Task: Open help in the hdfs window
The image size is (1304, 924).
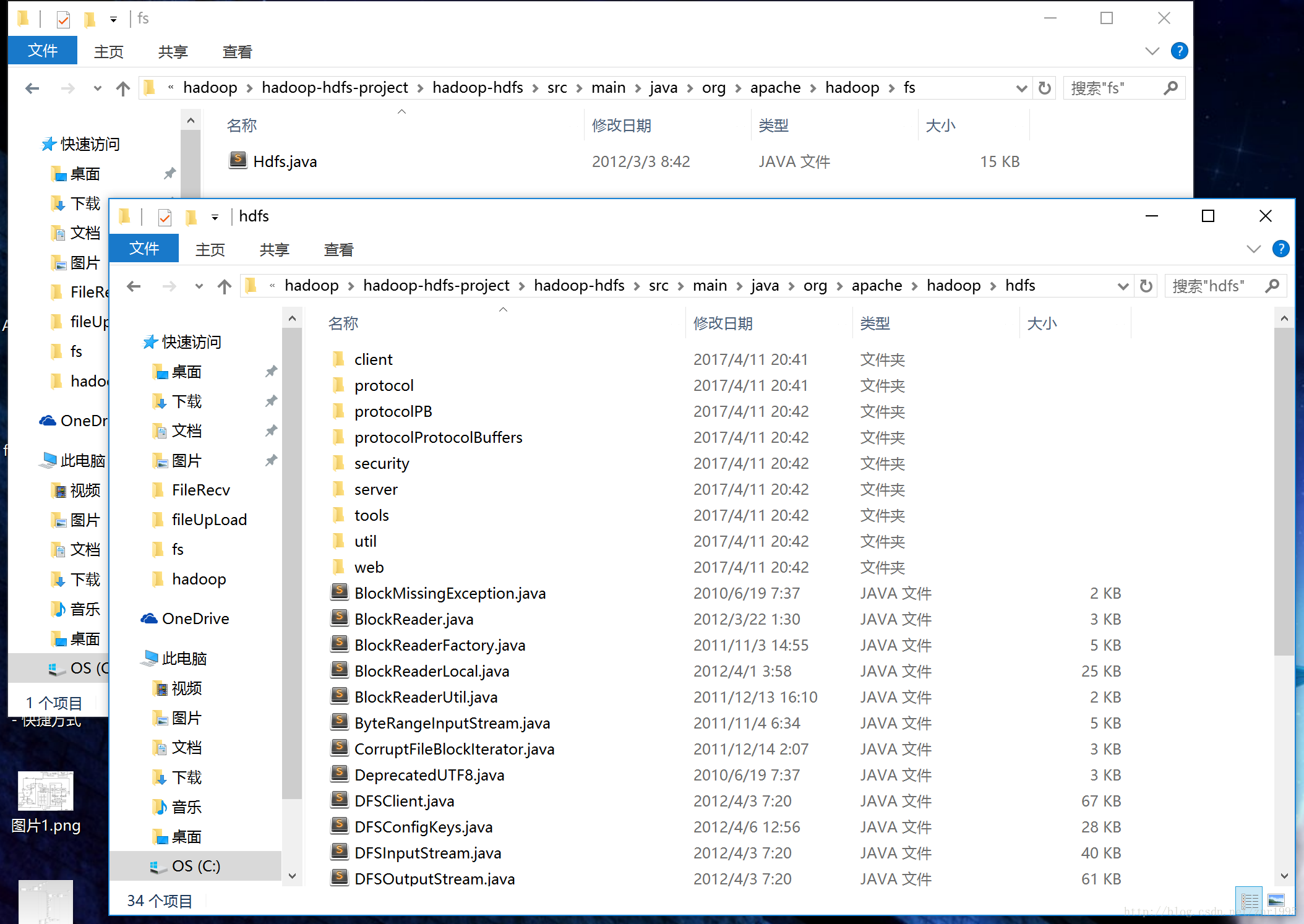Action: tap(1281, 249)
